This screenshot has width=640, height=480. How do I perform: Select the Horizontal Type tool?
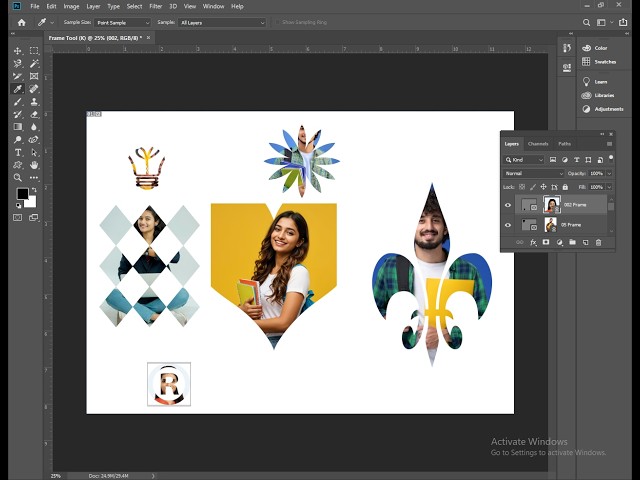click(x=18, y=152)
